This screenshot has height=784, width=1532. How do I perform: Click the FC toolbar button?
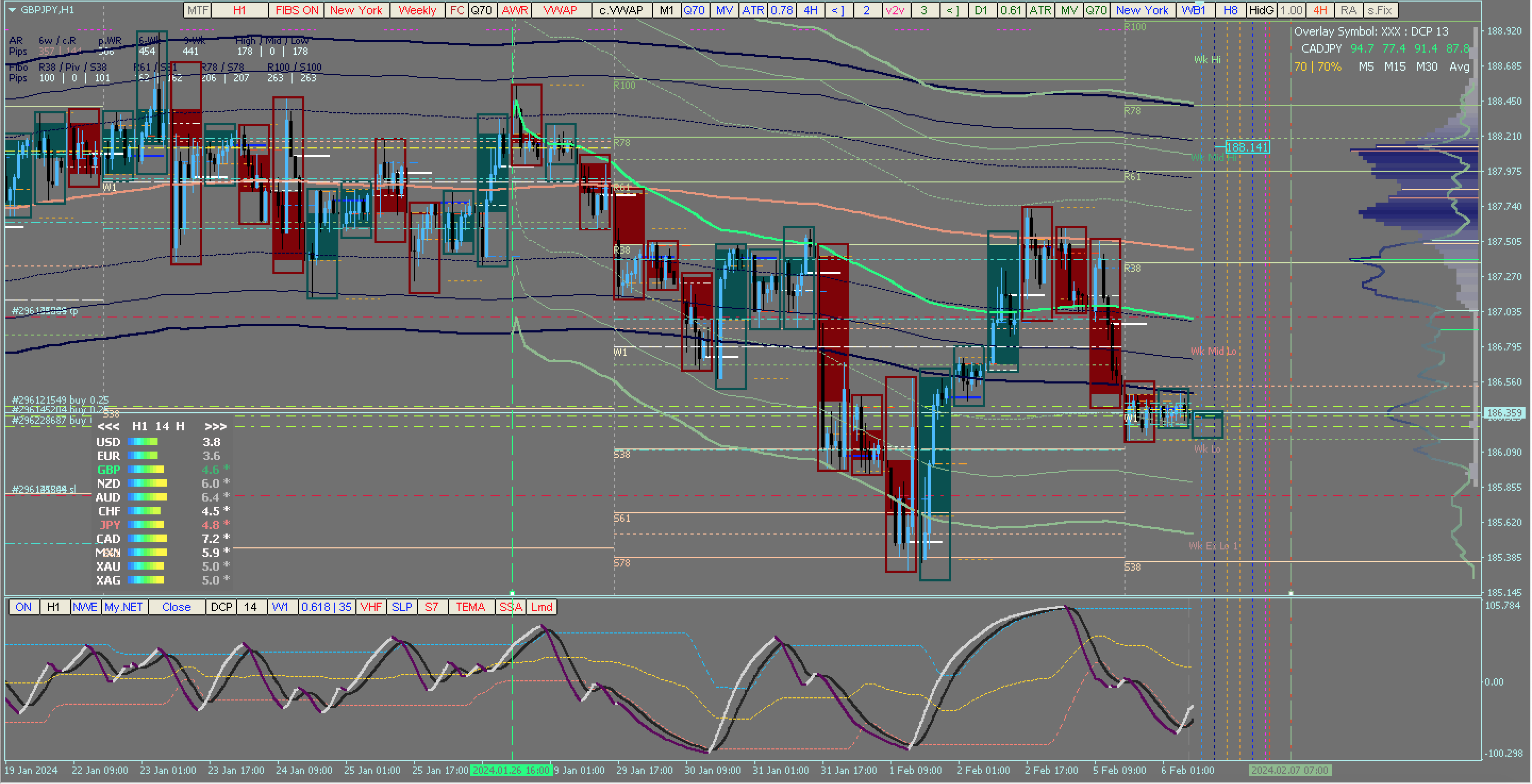pyautogui.click(x=457, y=10)
